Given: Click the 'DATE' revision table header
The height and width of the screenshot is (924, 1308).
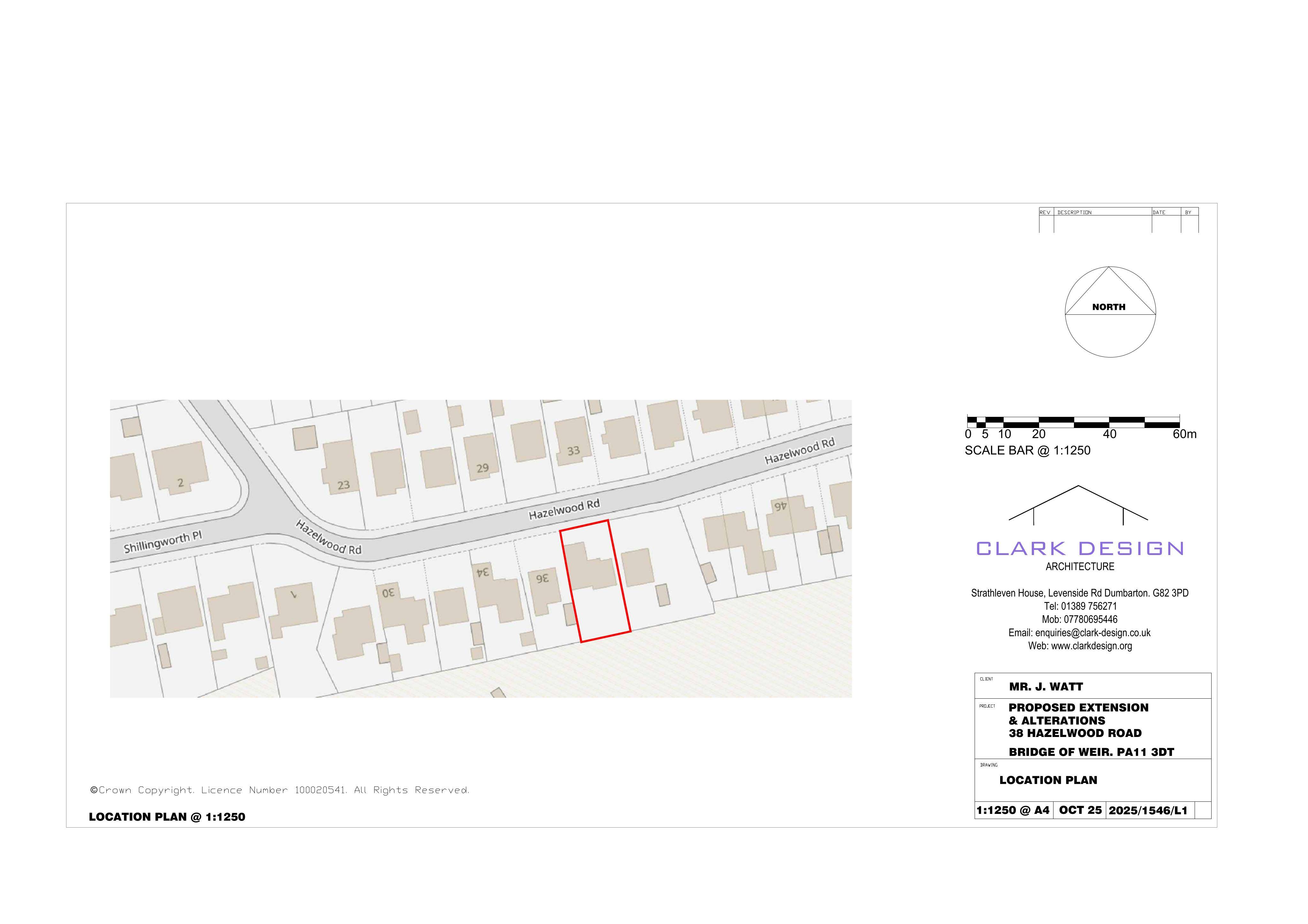Looking at the screenshot, I should pyautogui.click(x=1159, y=212).
